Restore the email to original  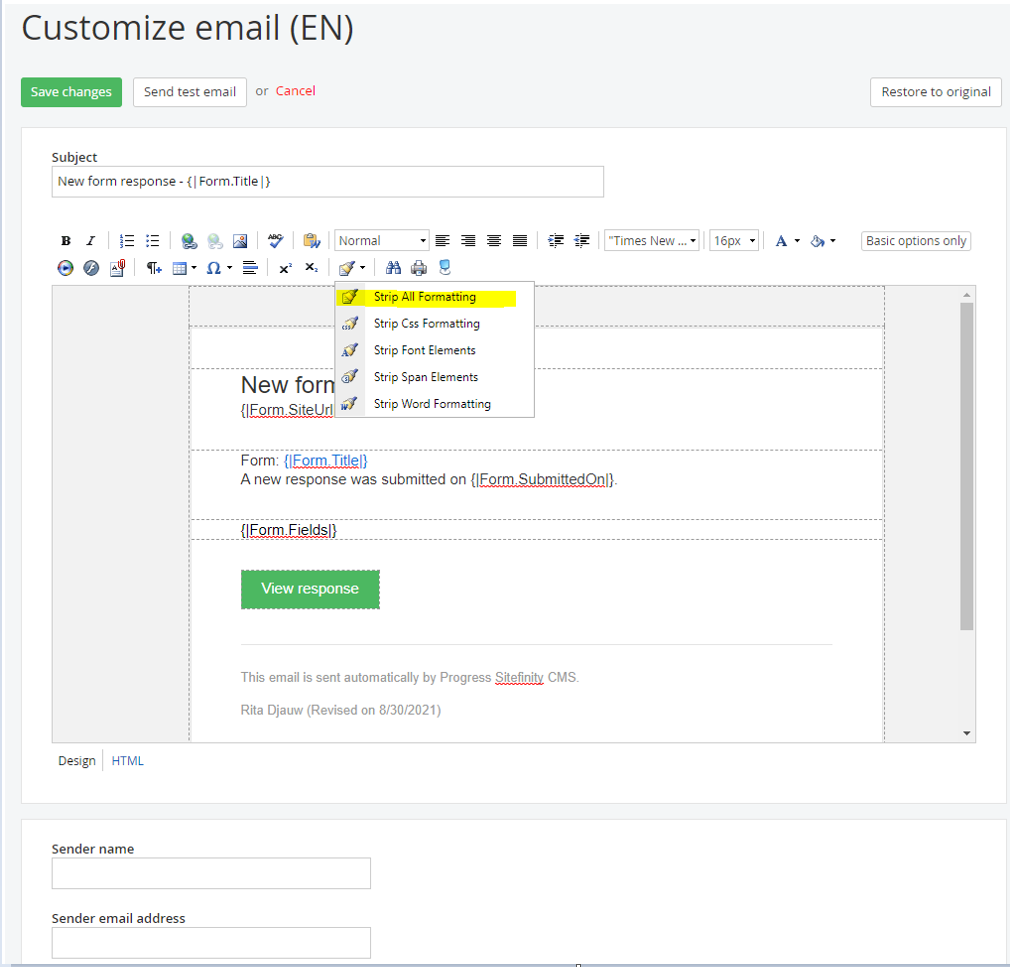coord(935,92)
